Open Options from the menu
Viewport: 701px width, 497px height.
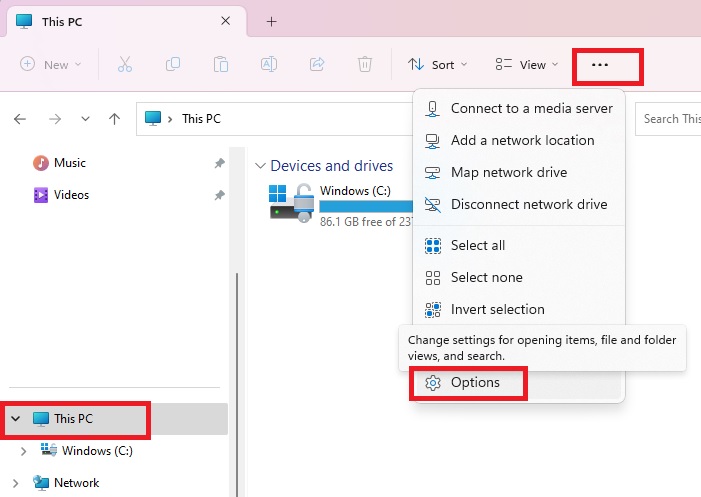[518, 383]
